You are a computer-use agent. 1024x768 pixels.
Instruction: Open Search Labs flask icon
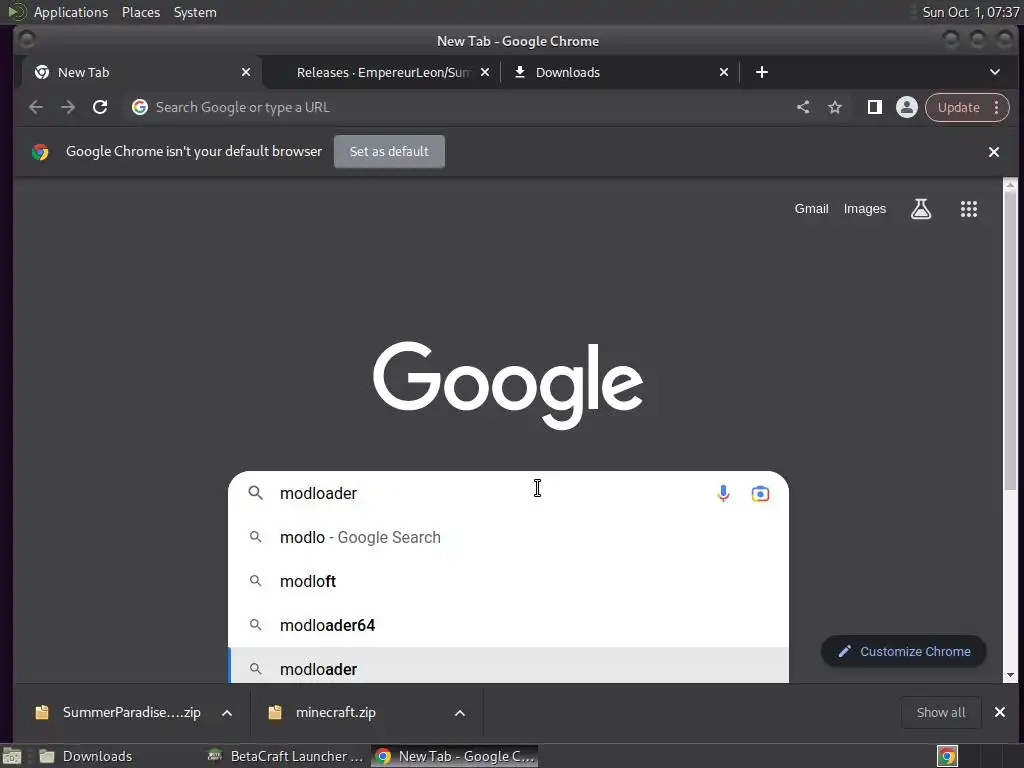[x=921, y=209]
